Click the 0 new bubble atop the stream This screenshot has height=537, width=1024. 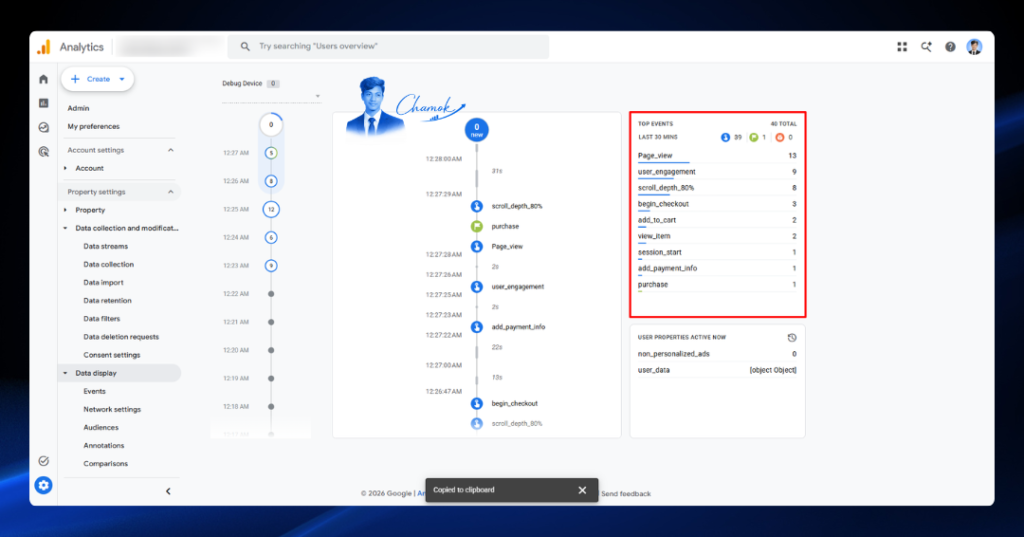477,129
